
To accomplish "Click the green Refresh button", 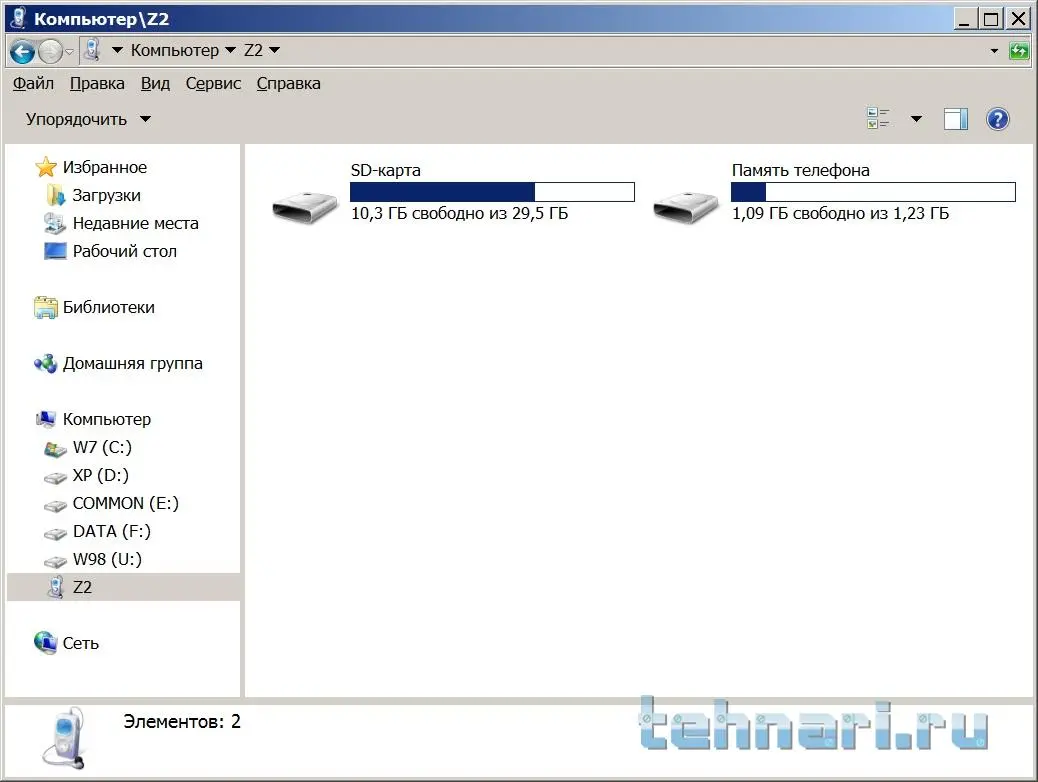I will tap(1019, 50).
